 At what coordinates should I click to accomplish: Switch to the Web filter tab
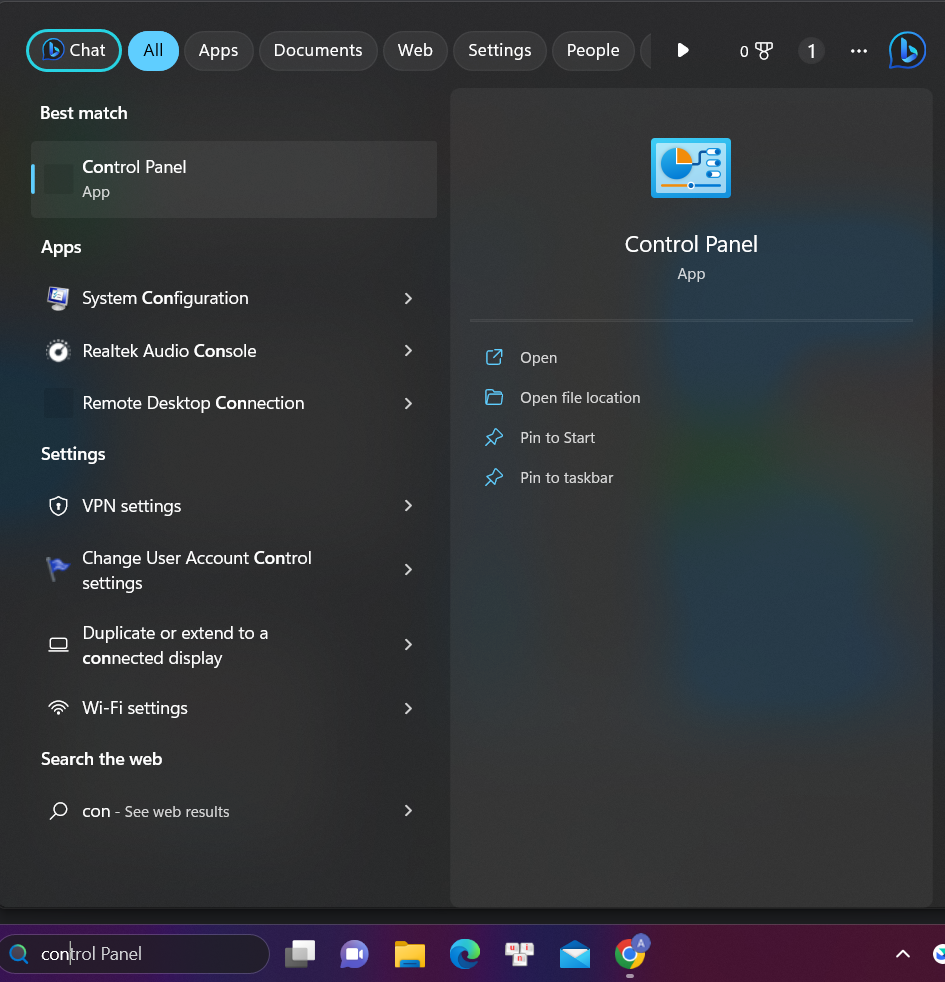coord(415,50)
